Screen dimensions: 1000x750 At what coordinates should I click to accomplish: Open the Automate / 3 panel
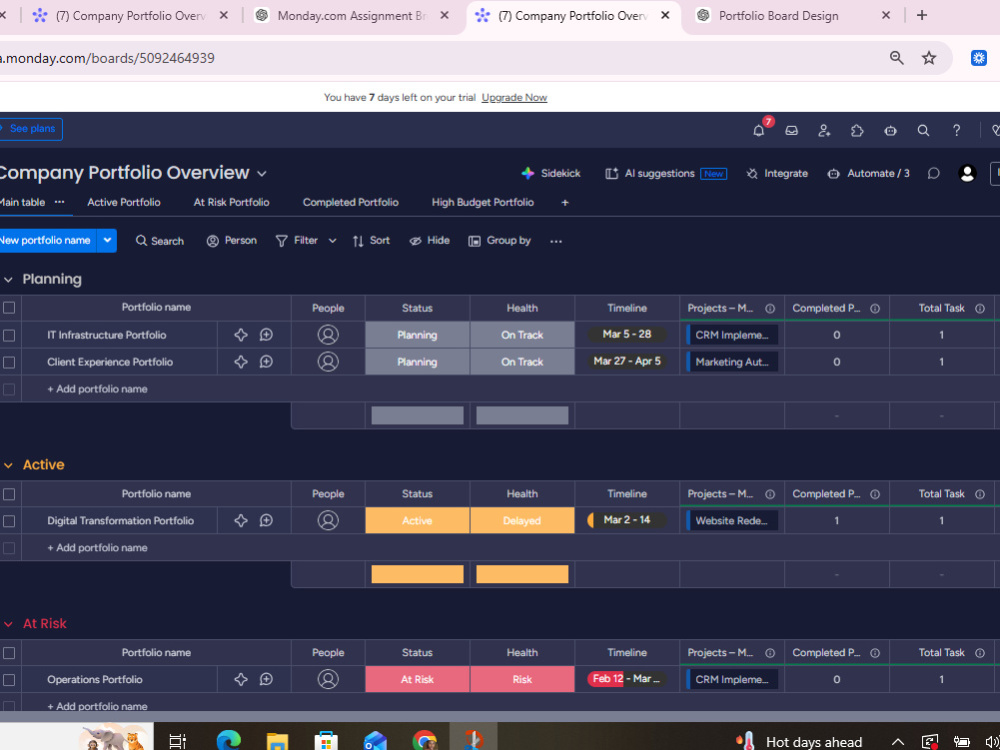pos(868,173)
